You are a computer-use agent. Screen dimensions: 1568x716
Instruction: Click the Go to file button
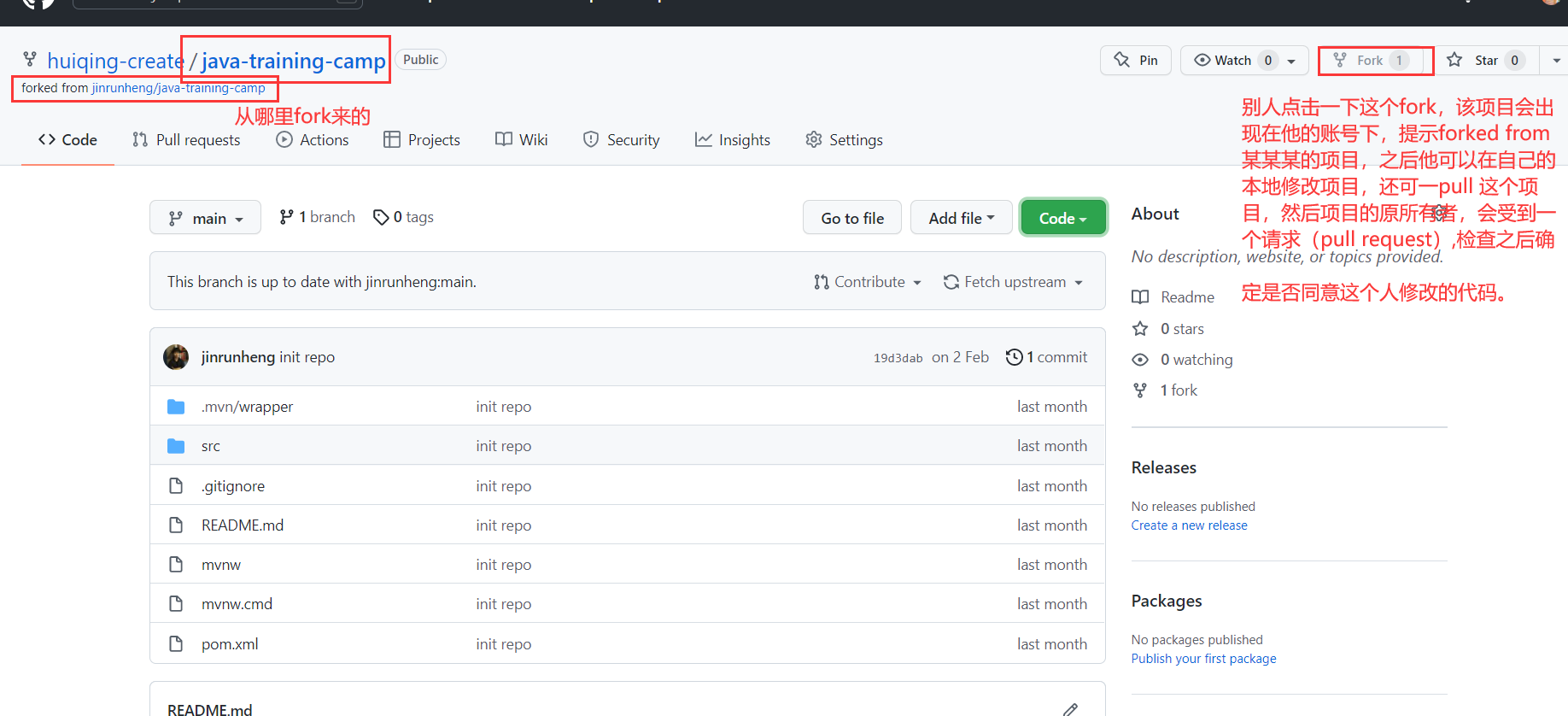click(x=852, y=218)
